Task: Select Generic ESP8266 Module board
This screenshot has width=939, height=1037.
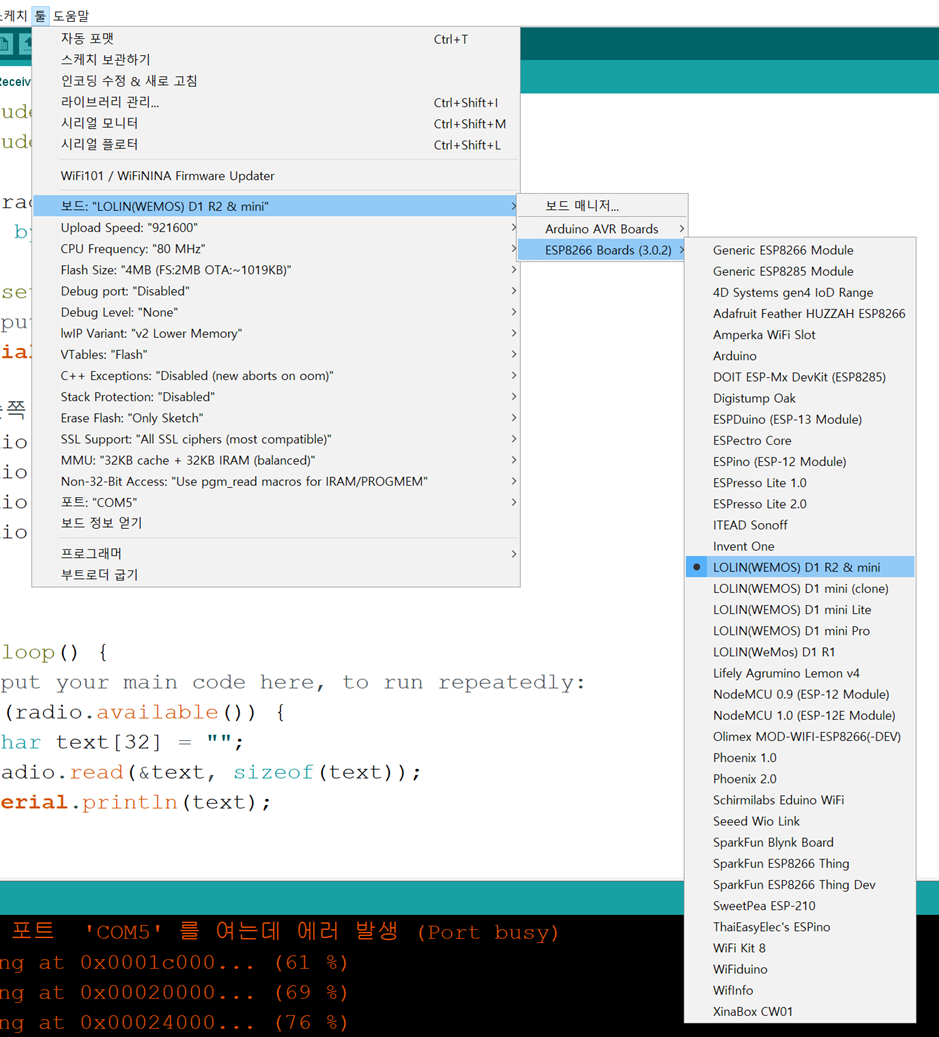Action: pyautogui.click(x=800, y=250)
